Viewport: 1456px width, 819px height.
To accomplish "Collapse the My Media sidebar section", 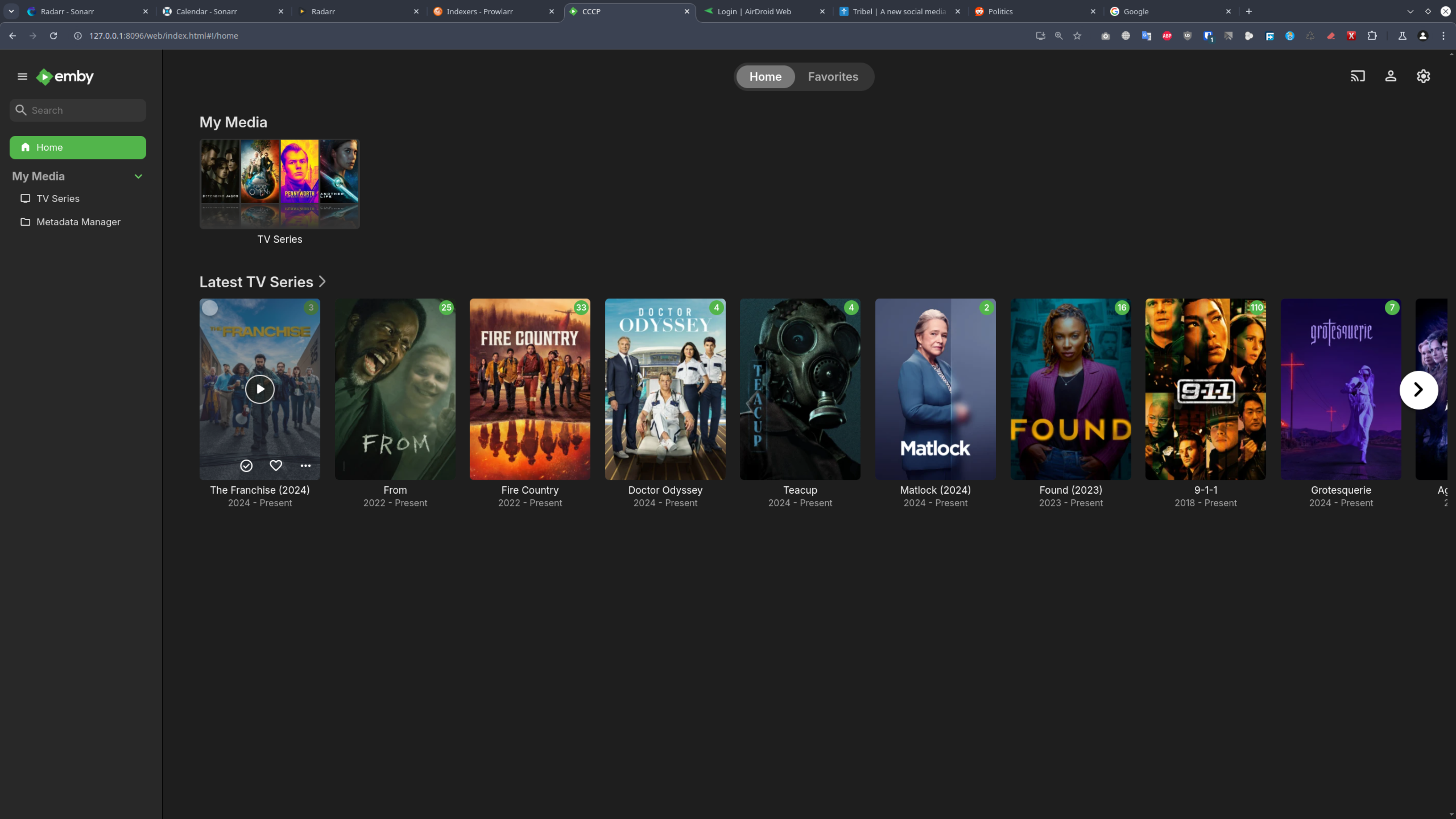I will click(x=138, y=176).
